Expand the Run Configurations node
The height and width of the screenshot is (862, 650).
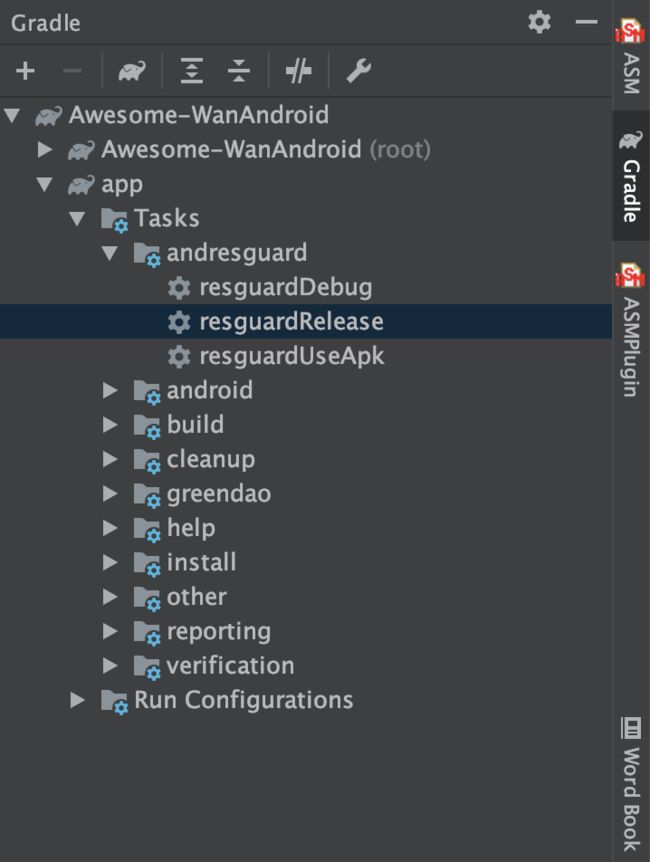click(x=78, y=700)
